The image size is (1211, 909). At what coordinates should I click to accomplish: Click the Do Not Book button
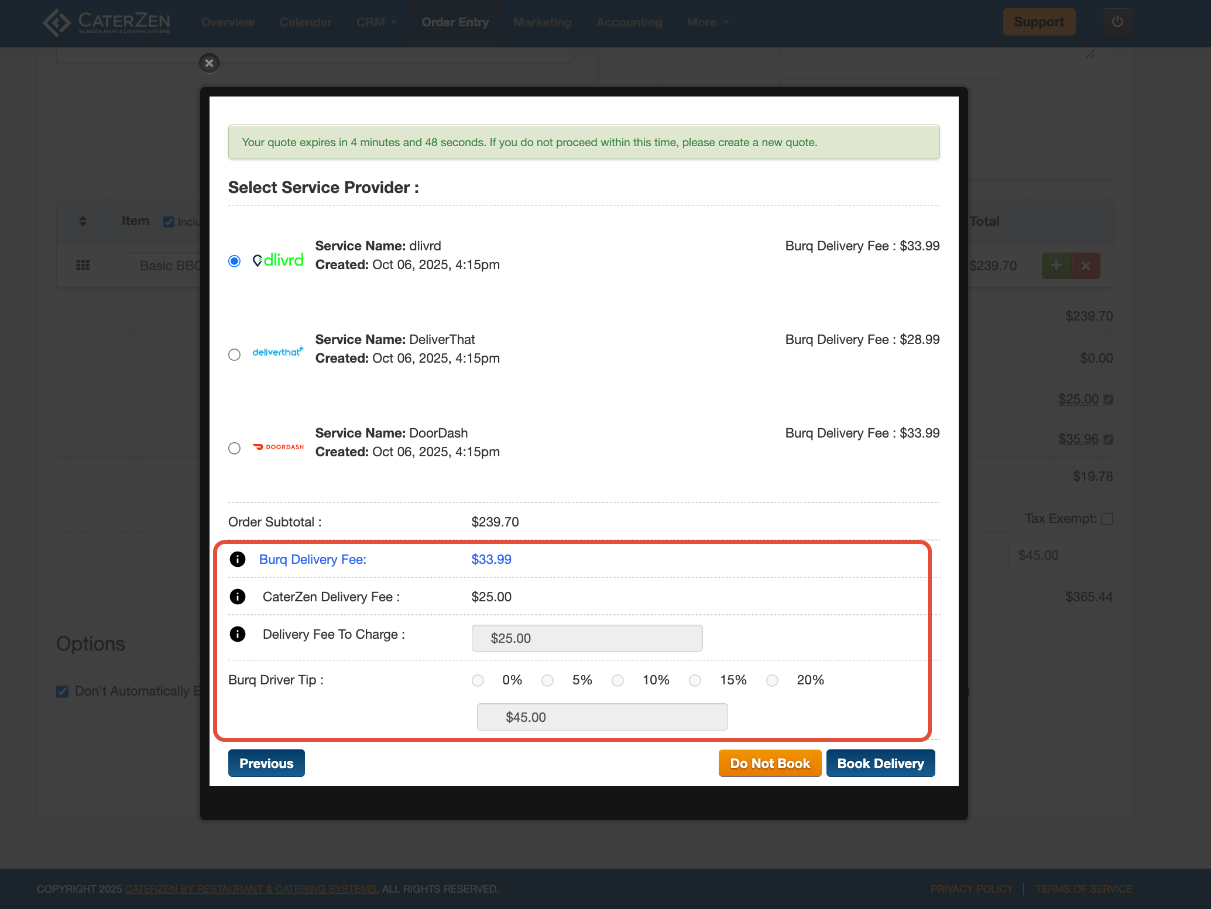(x=770, y=763)
